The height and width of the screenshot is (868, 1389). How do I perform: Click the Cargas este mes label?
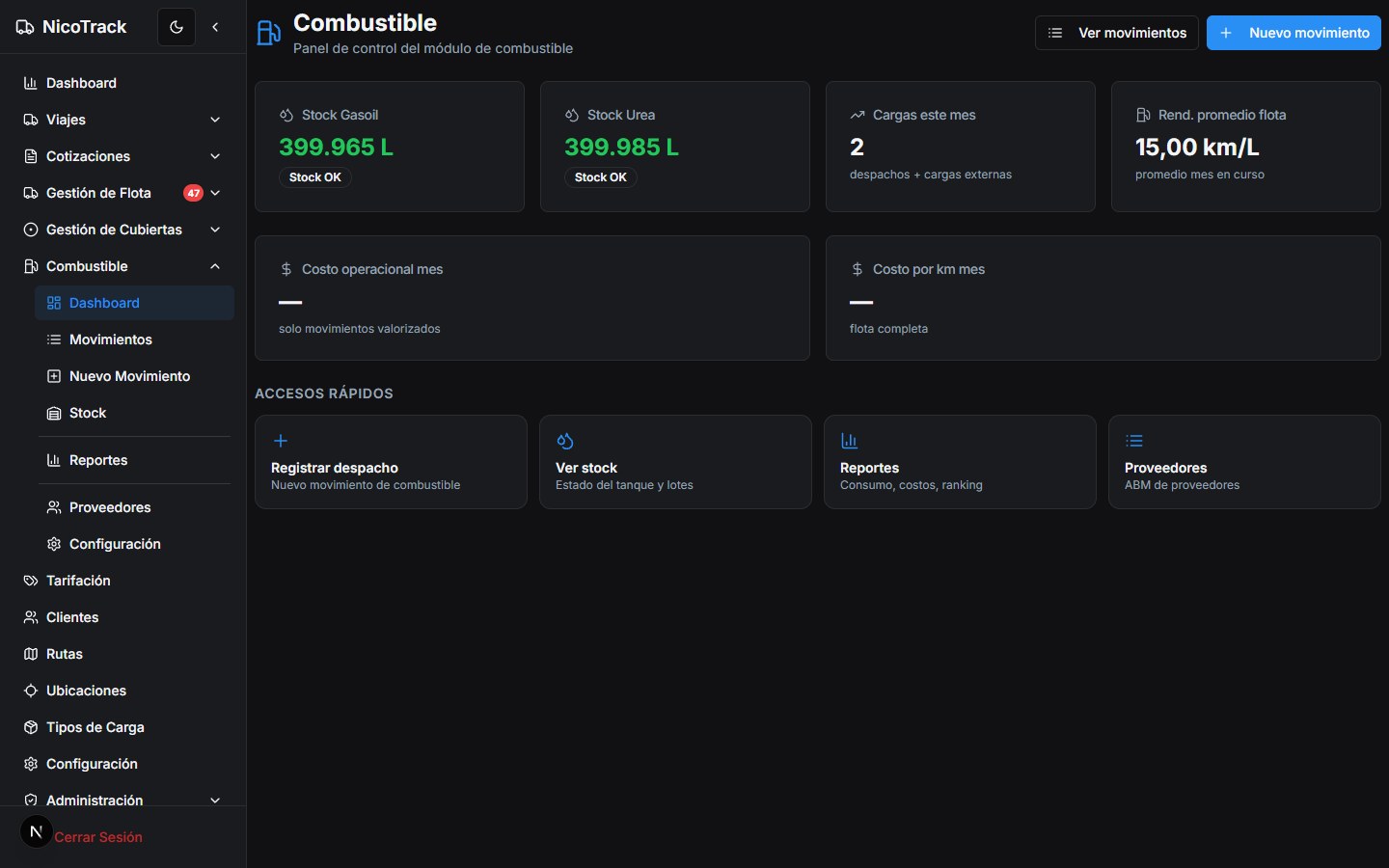tap(924, 115)
